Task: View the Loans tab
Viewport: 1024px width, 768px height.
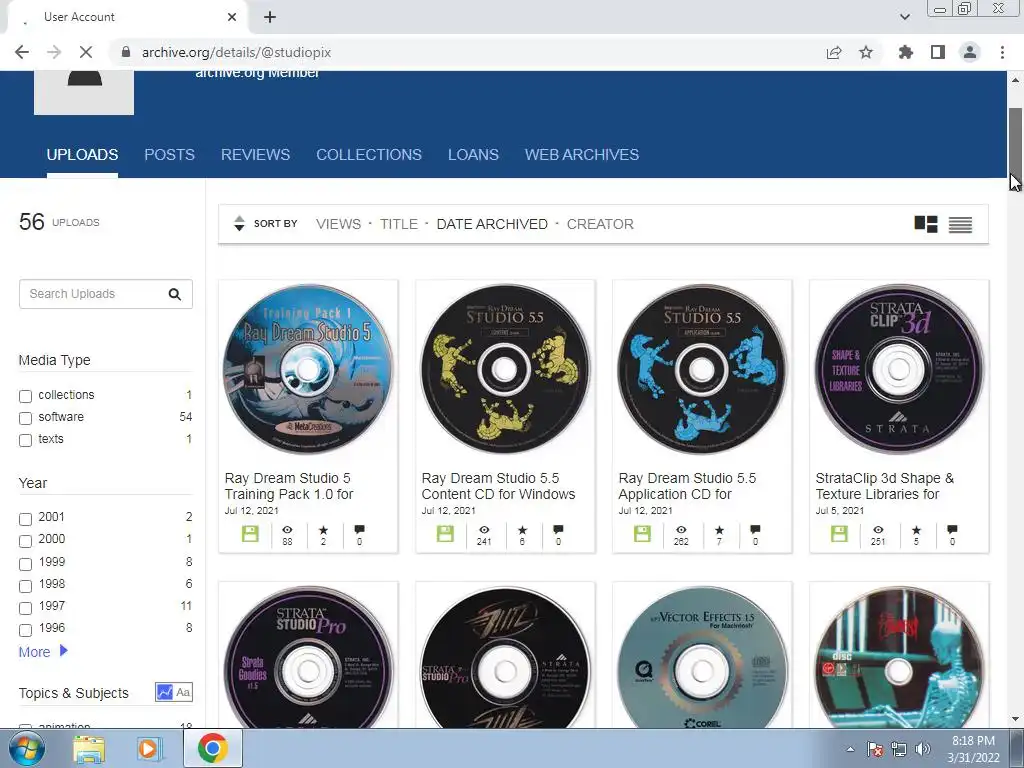Action: (473, 155)
